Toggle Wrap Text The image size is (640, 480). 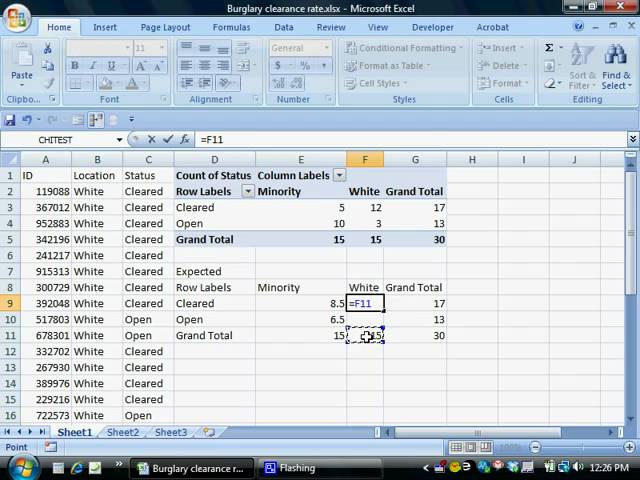243,48
